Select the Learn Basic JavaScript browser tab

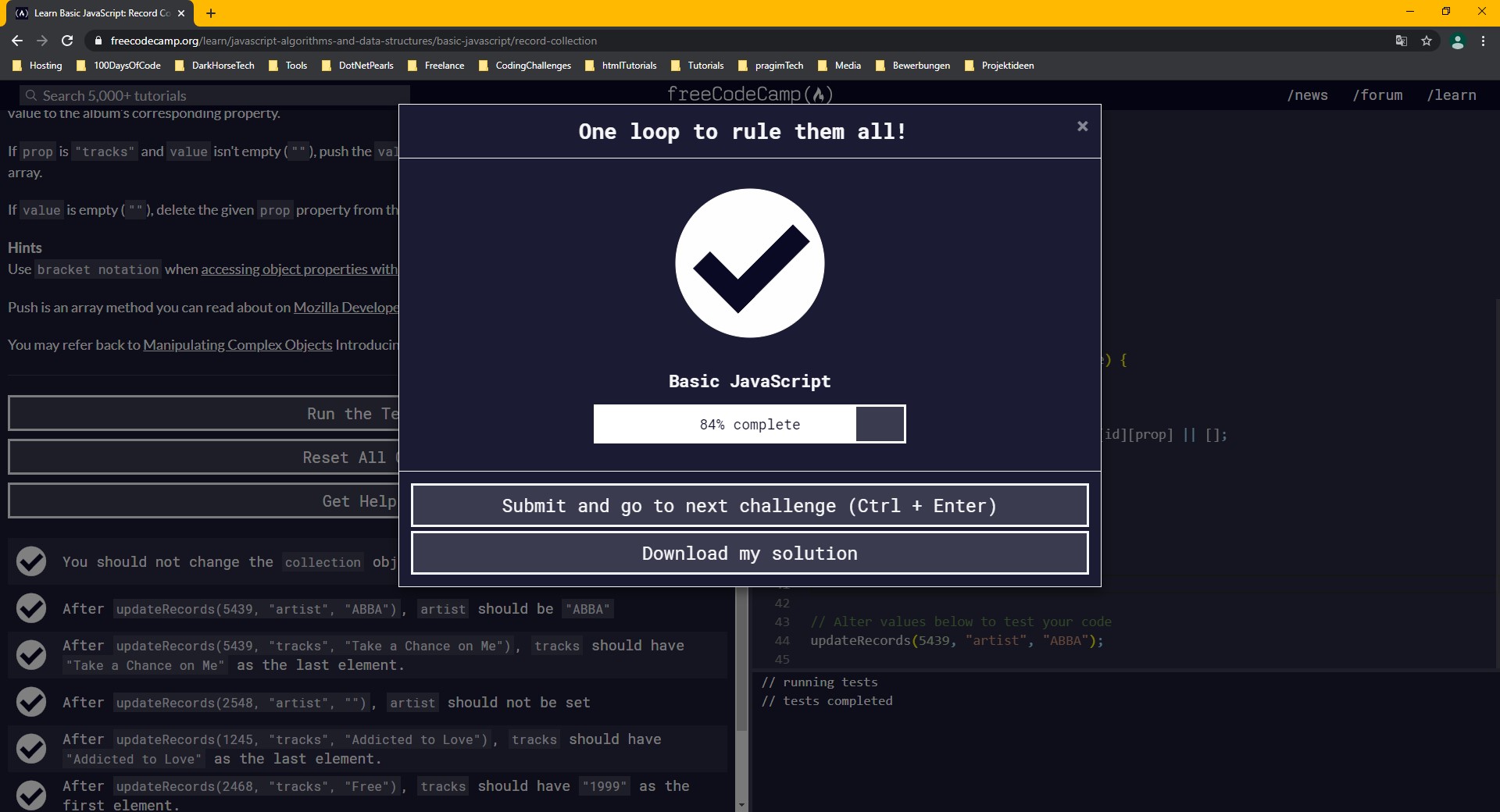click(94, 13)
